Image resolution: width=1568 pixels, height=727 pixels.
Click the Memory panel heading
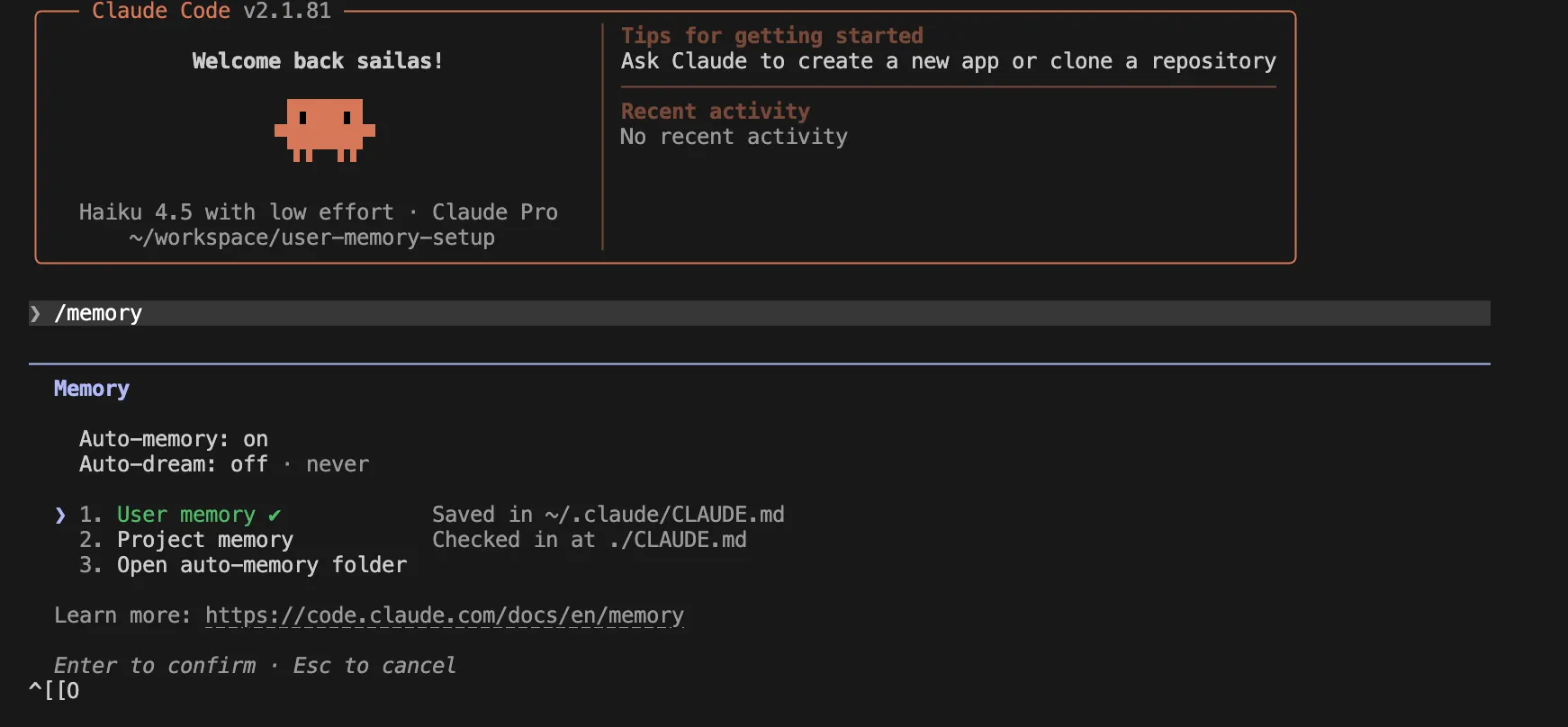tap(91, 389)
